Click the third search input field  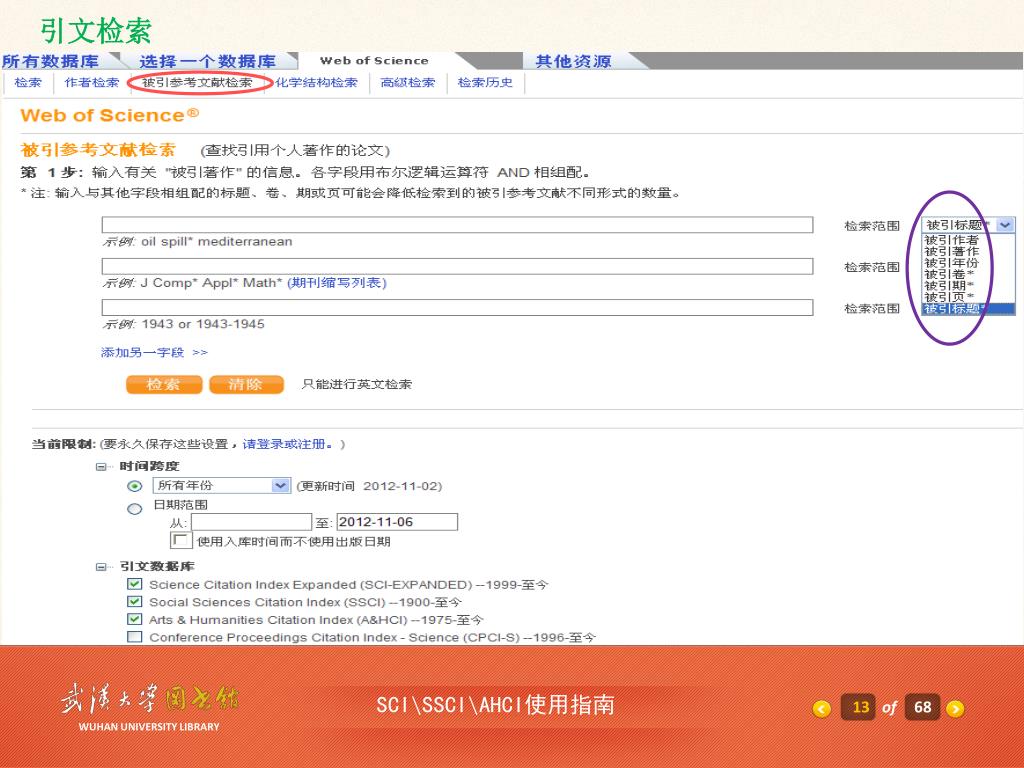tap(457, 307)
